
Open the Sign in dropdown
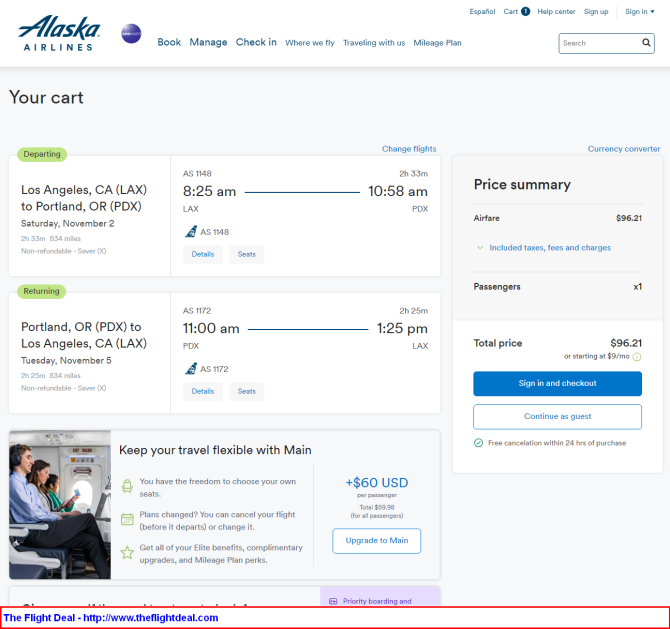point(640,12)
